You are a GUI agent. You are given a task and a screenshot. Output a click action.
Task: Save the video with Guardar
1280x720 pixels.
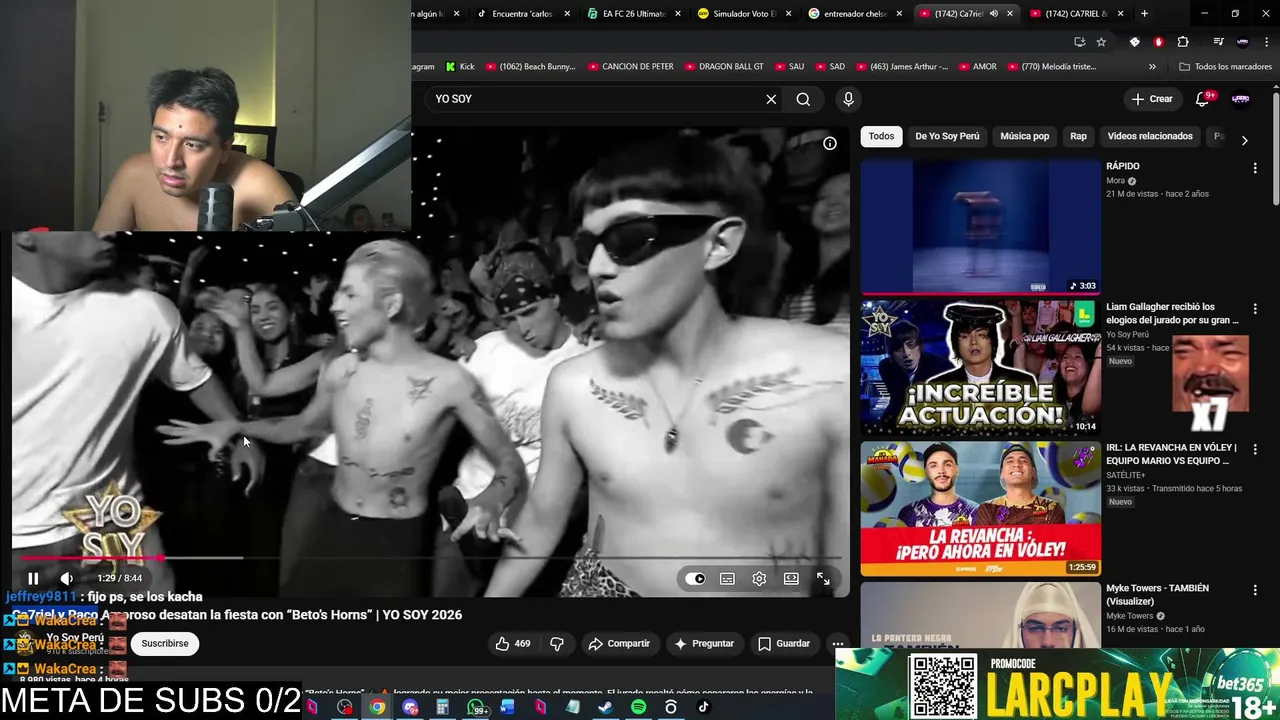(x=784, y=643)
